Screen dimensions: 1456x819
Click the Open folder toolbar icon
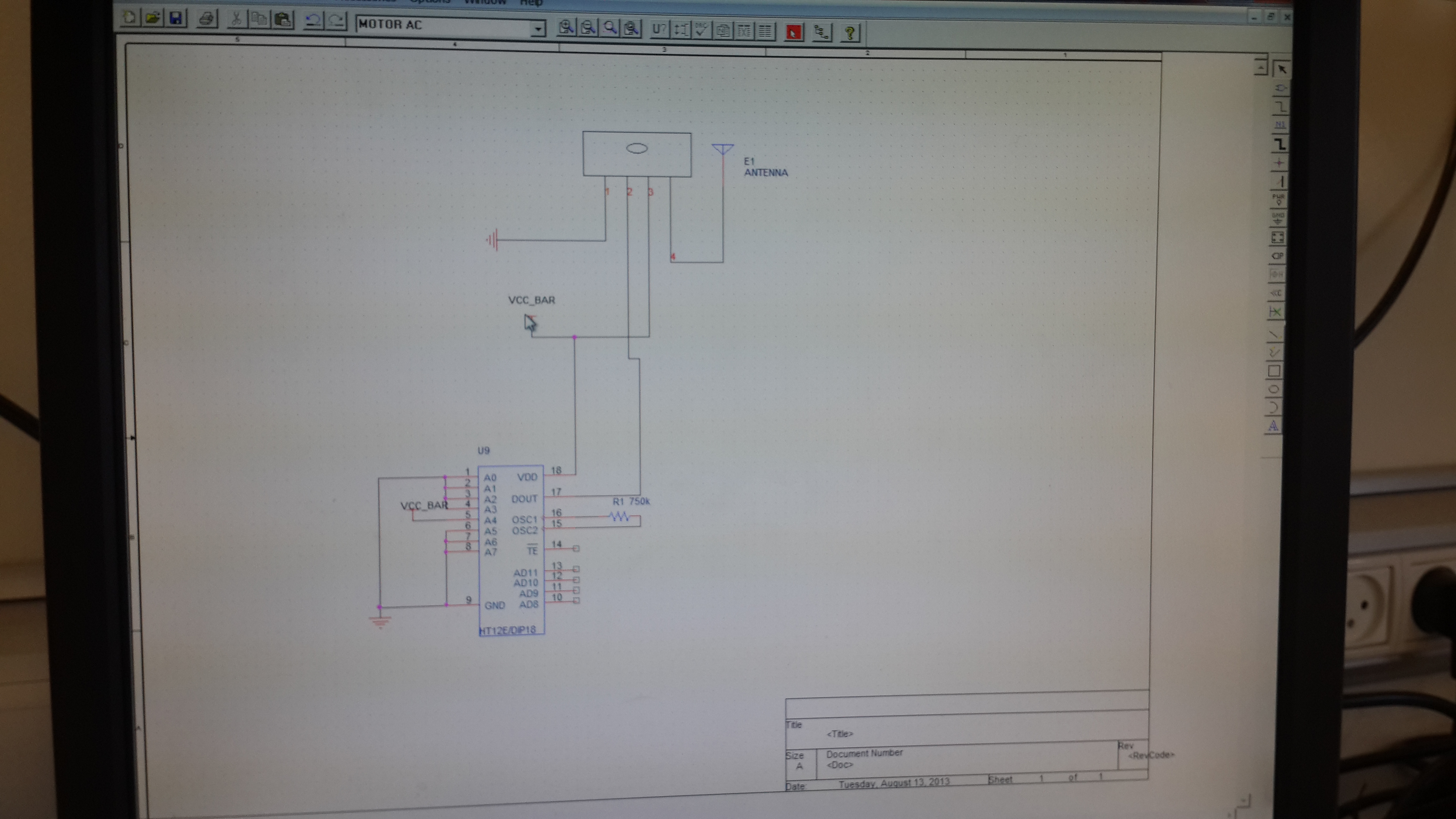pyautogui.click(x=152, y=18)
